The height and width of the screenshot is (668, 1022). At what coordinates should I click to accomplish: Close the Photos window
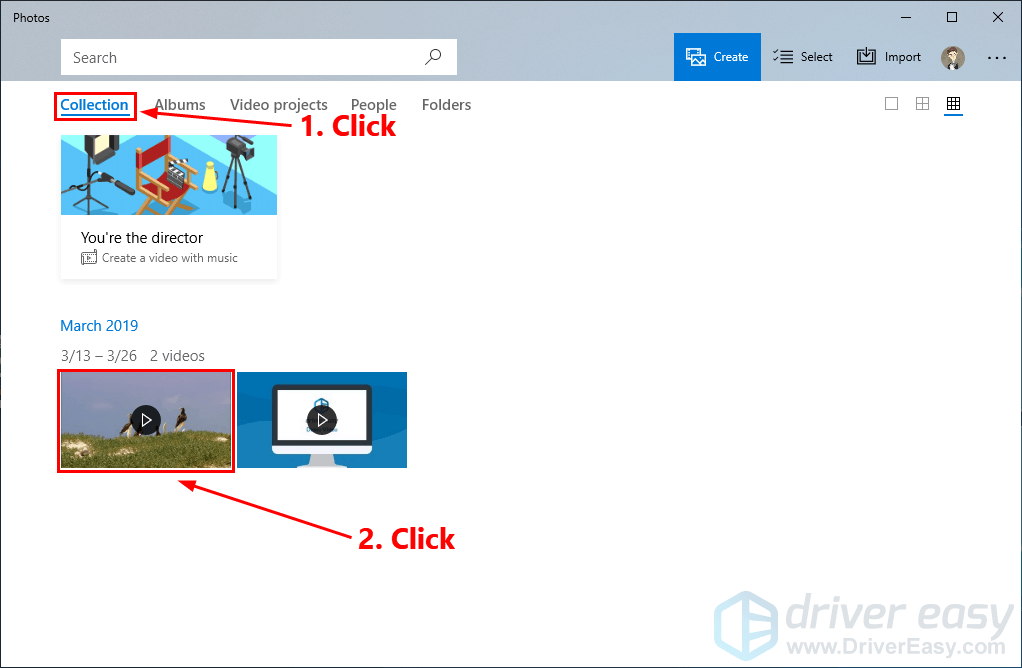997,18
